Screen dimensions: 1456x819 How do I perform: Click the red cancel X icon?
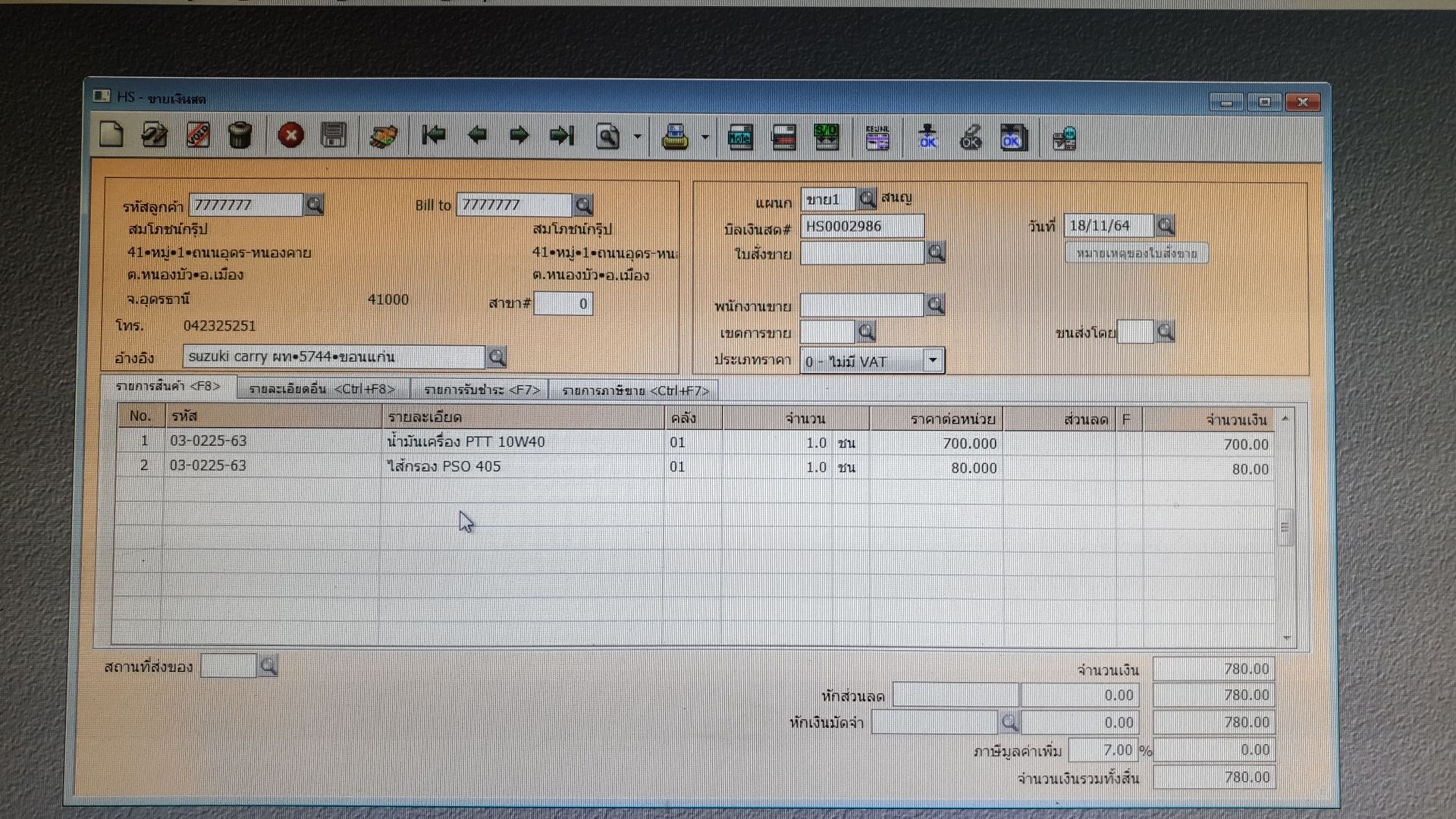coord(290,136)
